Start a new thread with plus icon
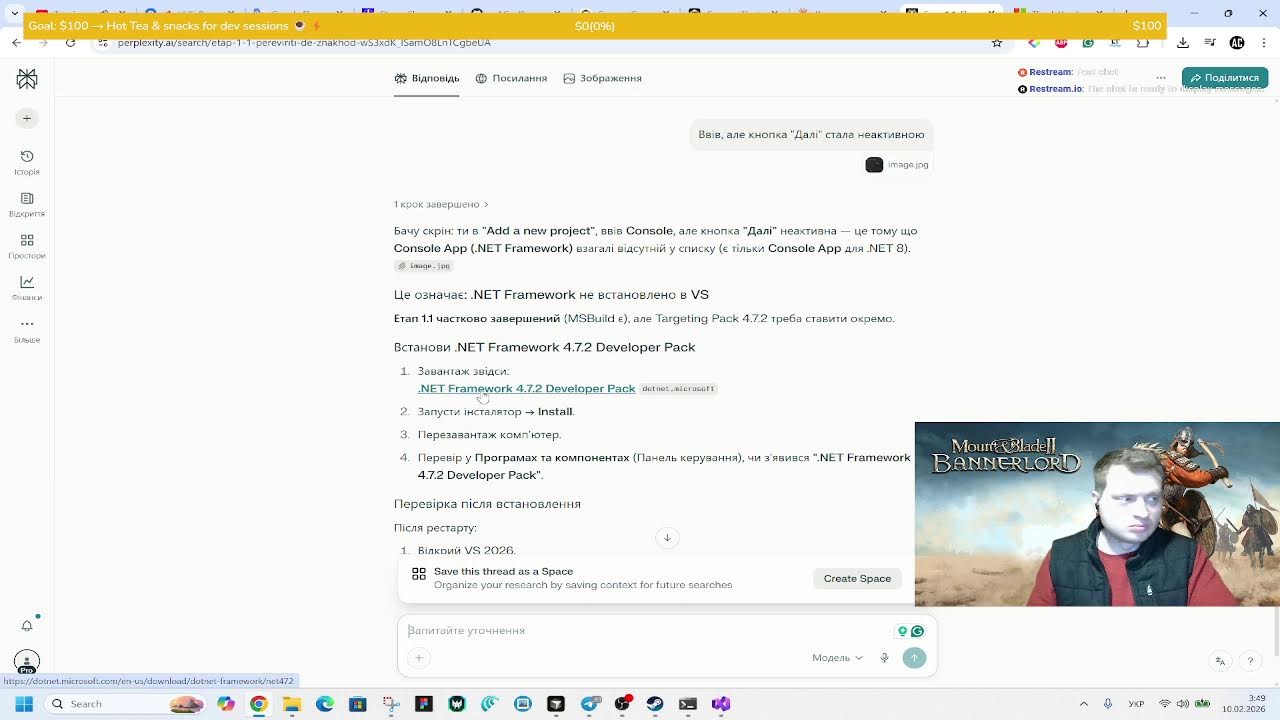 pyautogui.click(x=27, y=118)
